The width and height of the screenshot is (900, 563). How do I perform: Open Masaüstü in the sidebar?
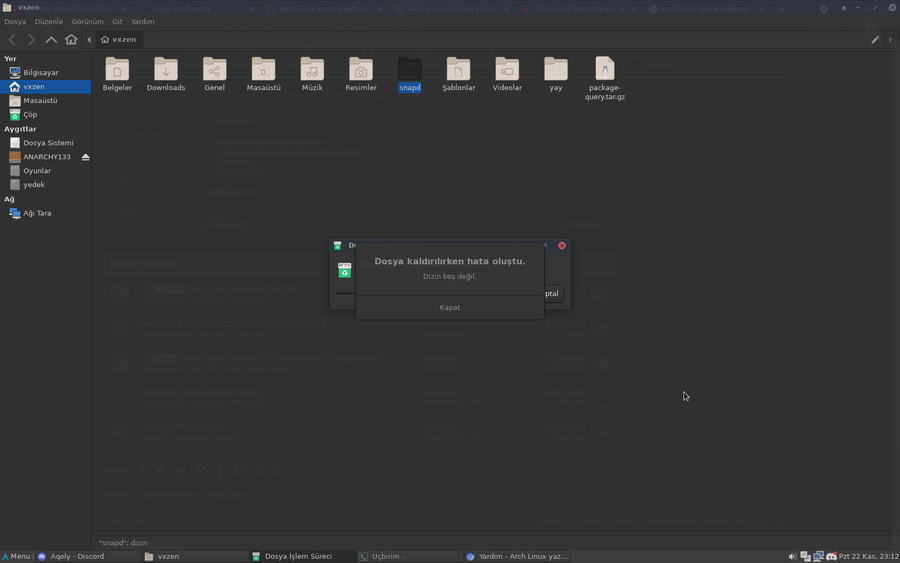click(45, 100)
